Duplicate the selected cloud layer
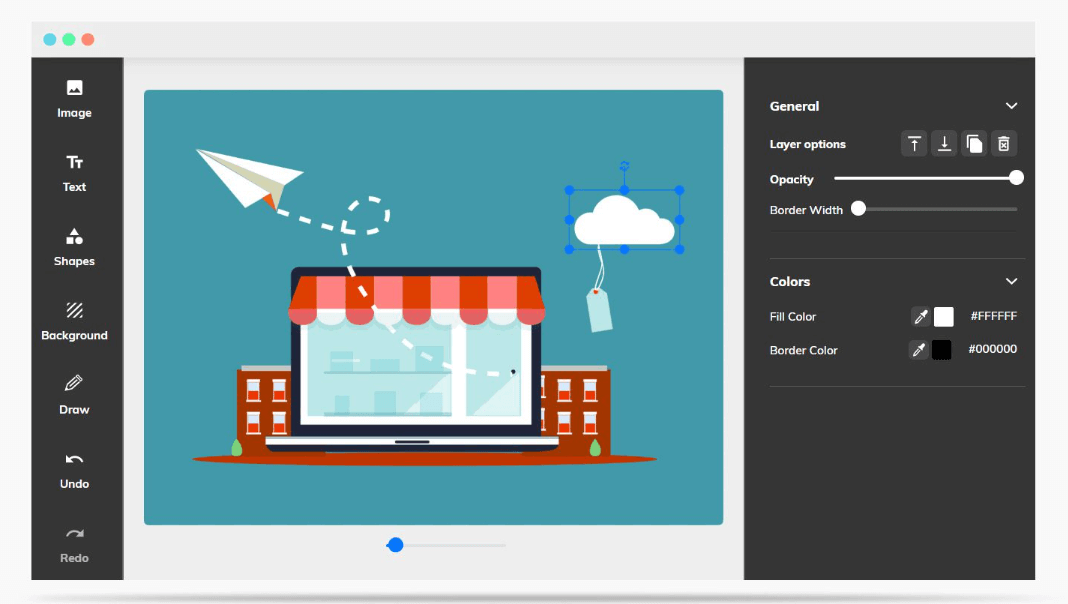 tap(974, 143)
